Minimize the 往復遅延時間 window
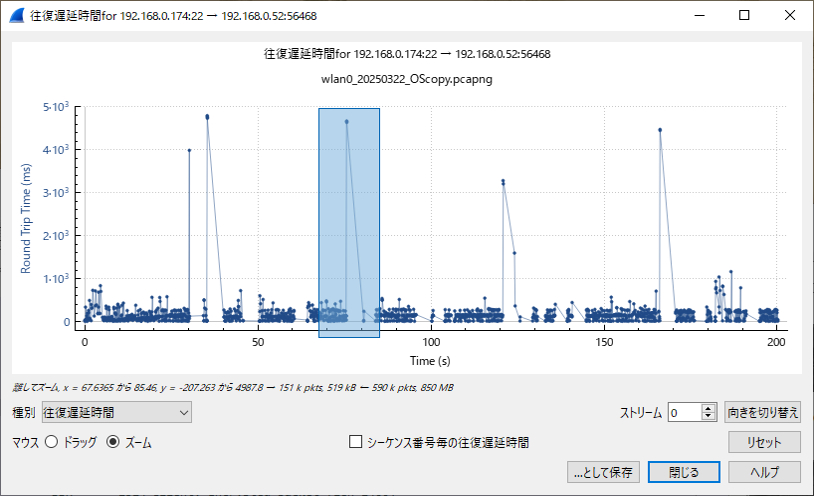 click(x=699, y=15)
